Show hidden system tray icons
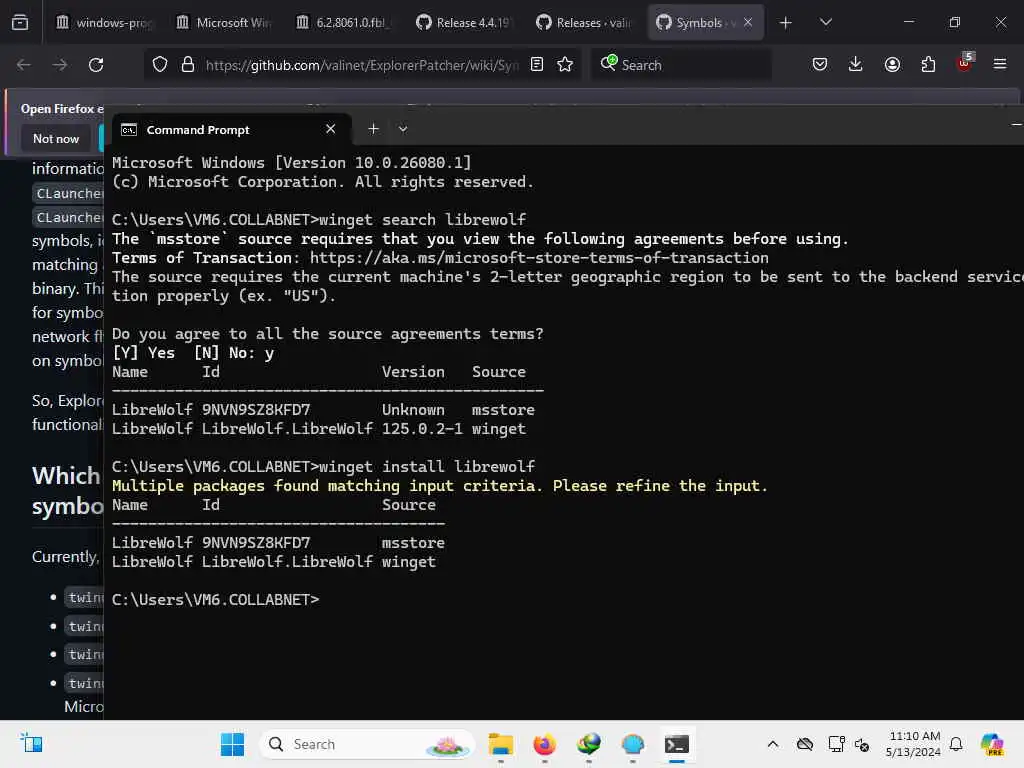The width and height of the screenshot is (1024, 768). pyautogui.click(x=773, y=744)
